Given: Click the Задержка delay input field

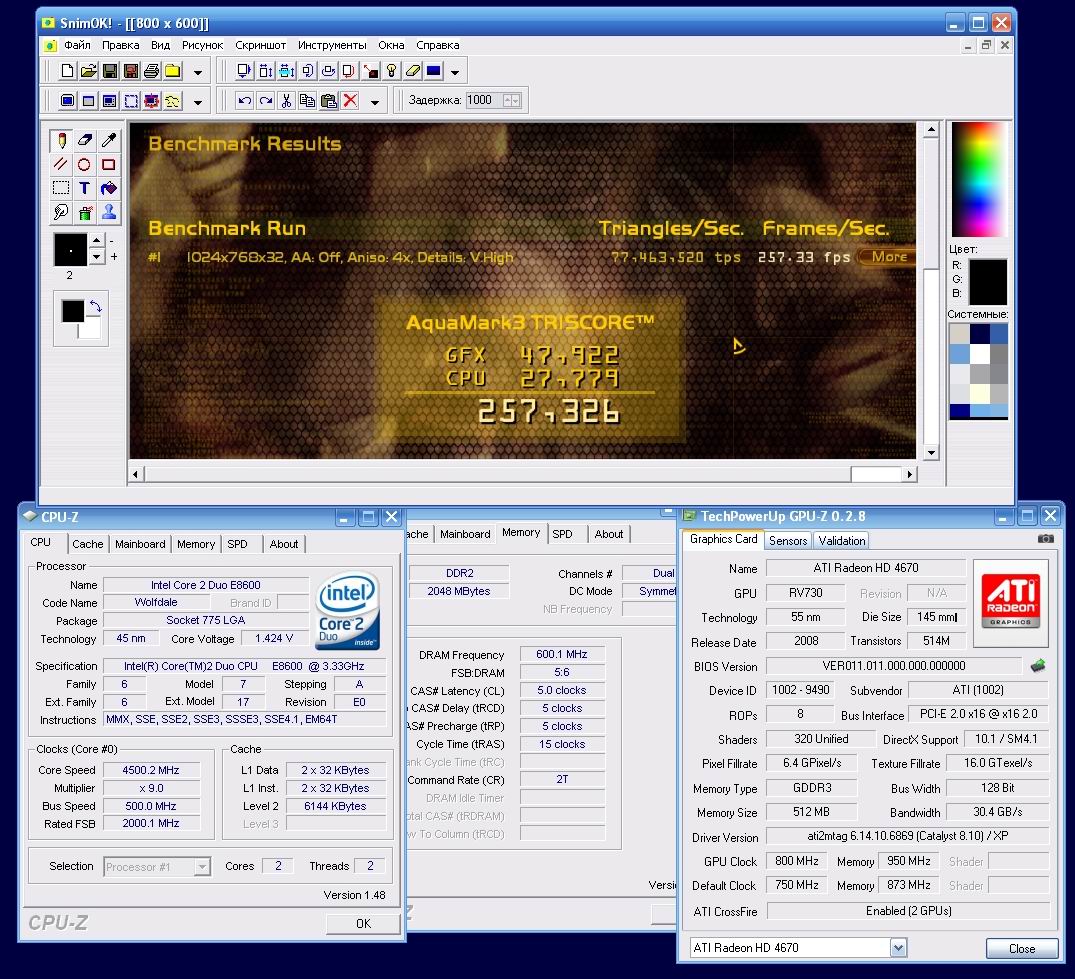Looking at the screenshot, I should click(x=485, y=100).
